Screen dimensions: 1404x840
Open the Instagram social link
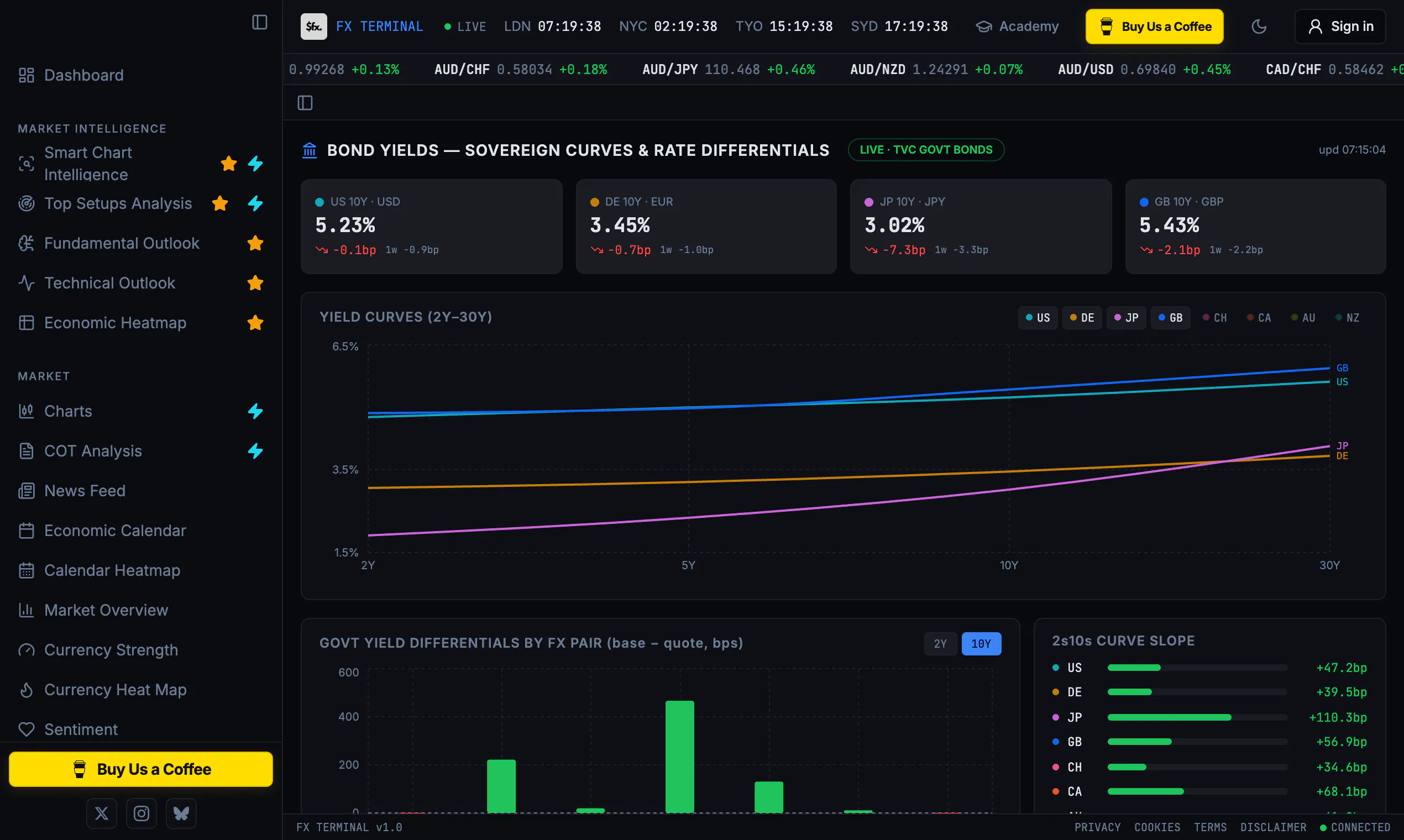click(x=142, y=813)
